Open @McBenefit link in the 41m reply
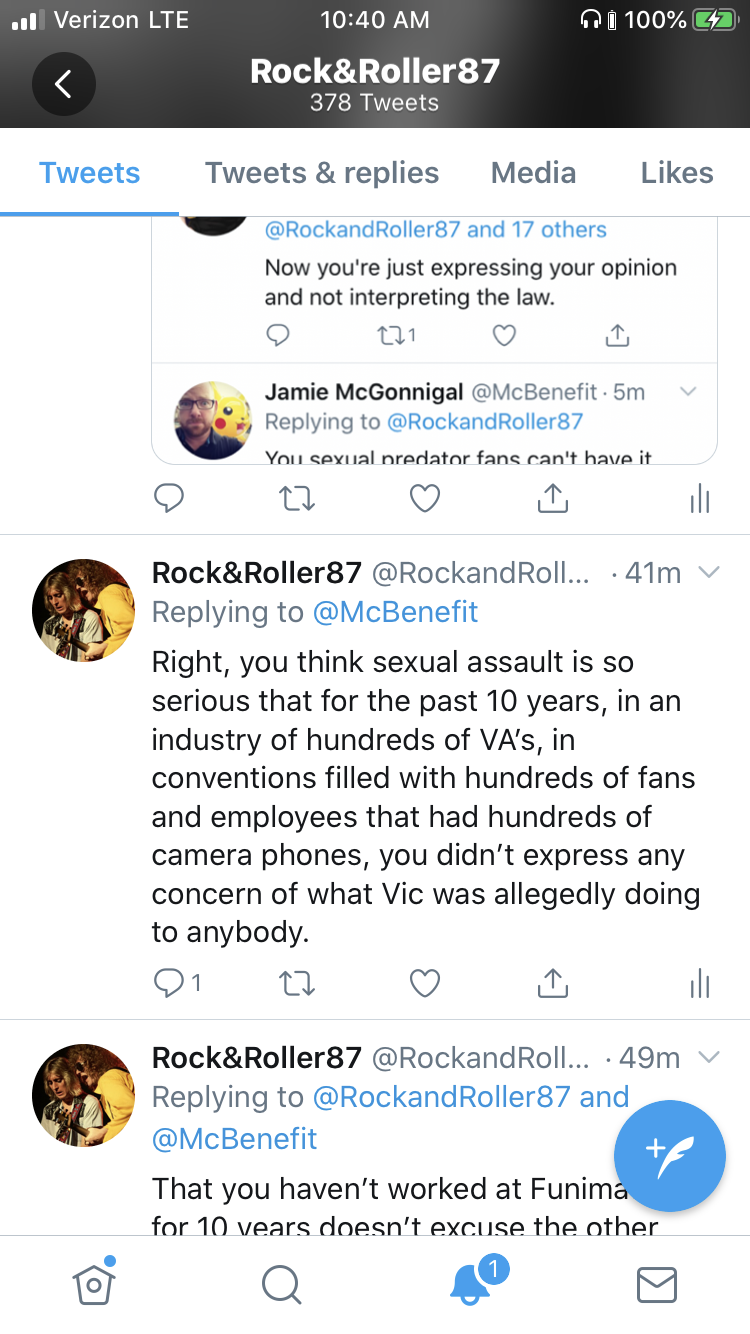The width and height of the screenshot is (750, 1334). tap(395, 612)
